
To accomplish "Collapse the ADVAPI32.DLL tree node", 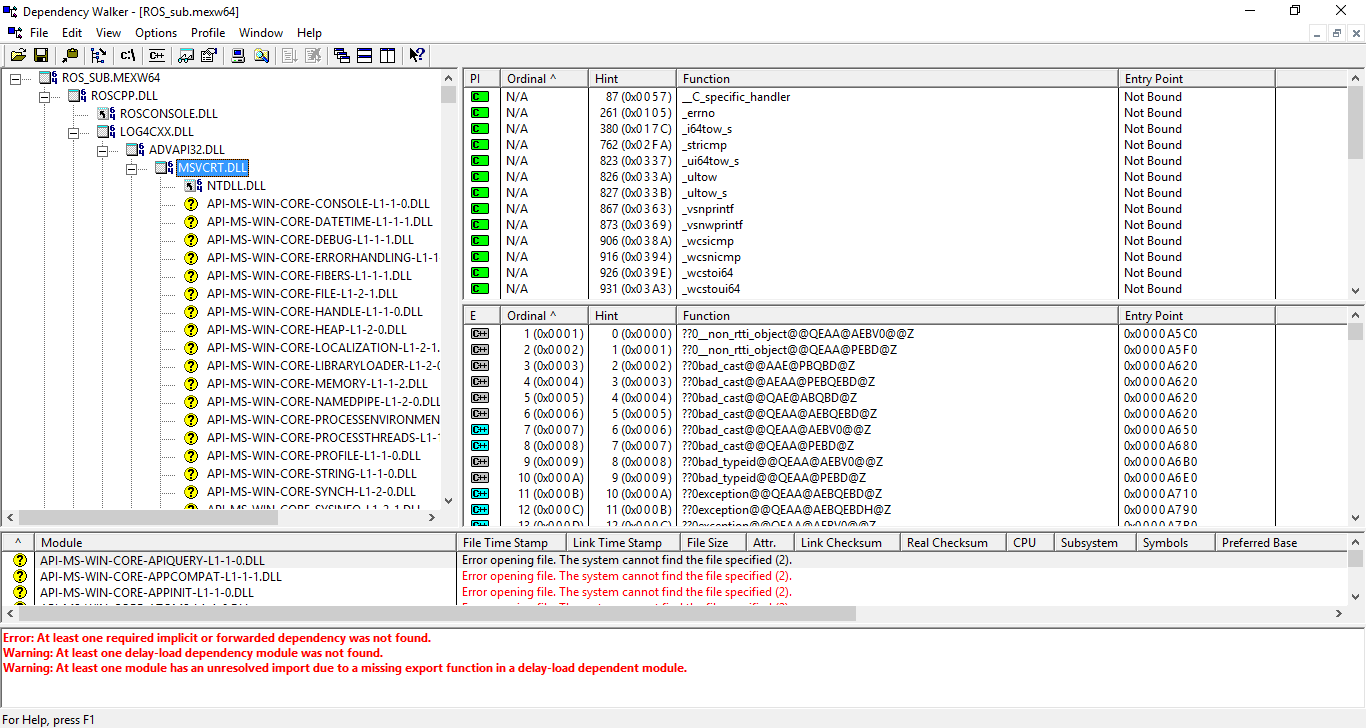I will 102,149.
